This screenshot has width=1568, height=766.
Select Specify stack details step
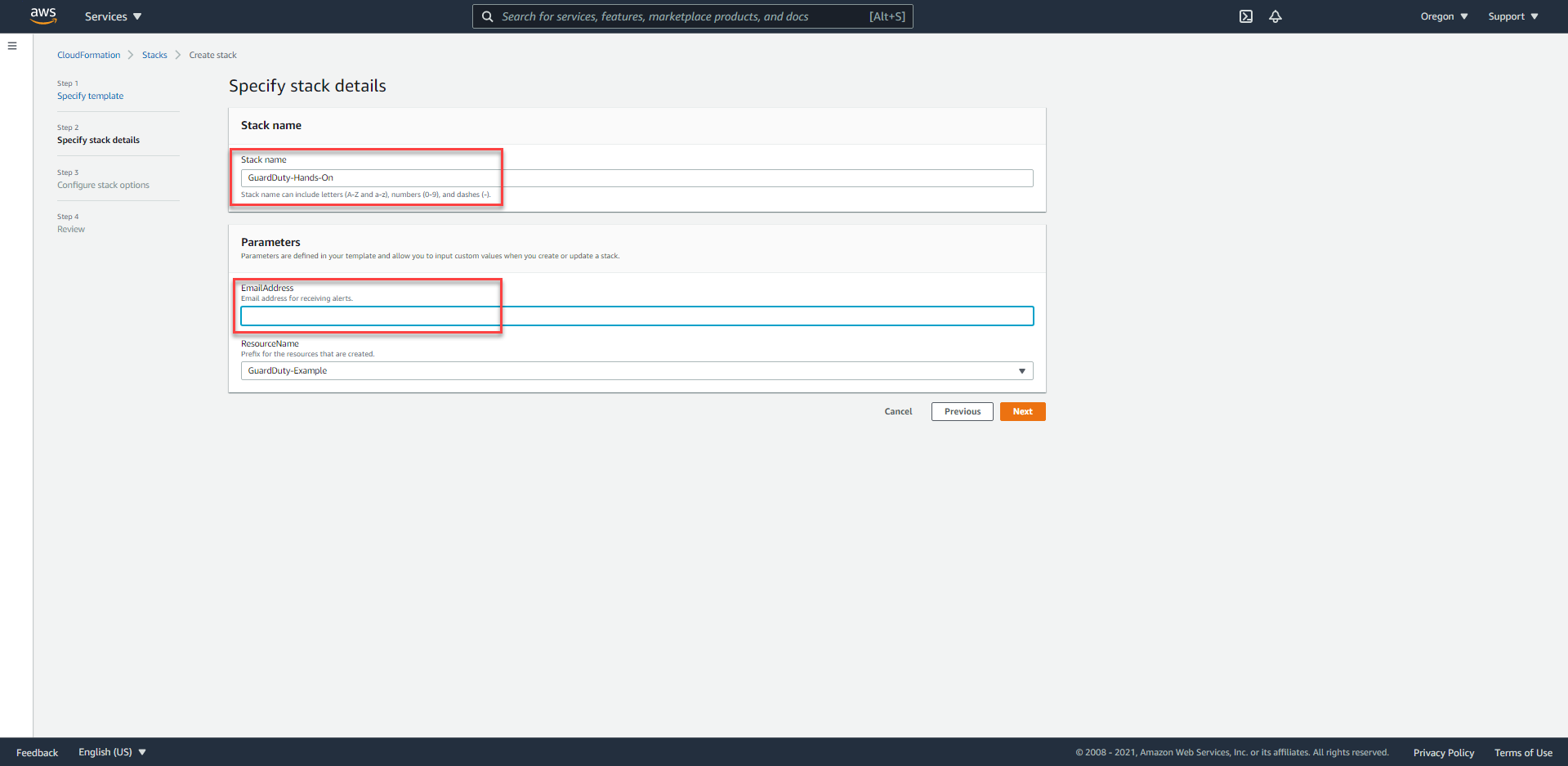coord(98,140)
